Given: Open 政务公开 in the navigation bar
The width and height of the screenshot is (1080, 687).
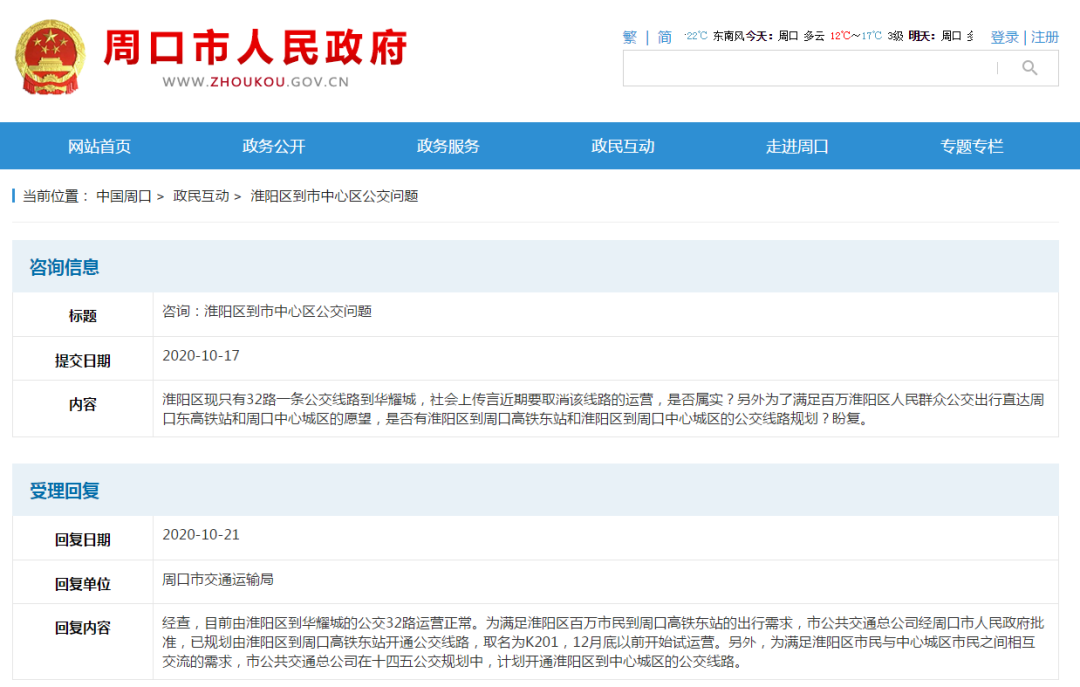Looking at the screenshot, I should 274,146.
